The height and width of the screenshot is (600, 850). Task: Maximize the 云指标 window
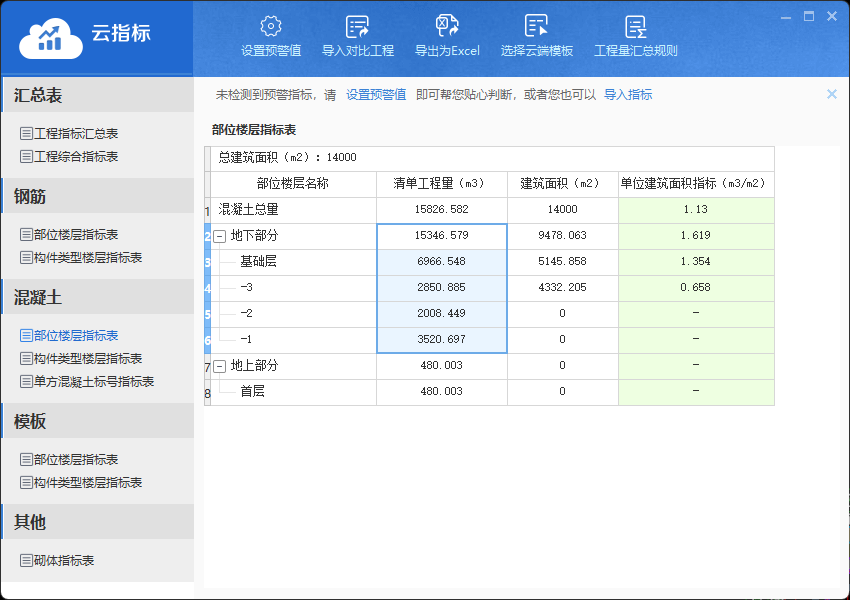point(809,16)
